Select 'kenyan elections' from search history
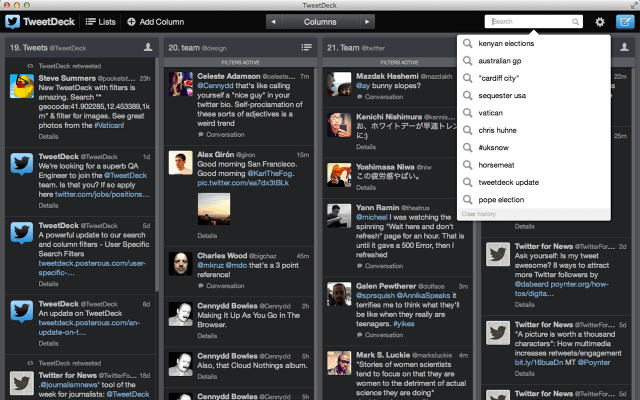 (506, 44)
